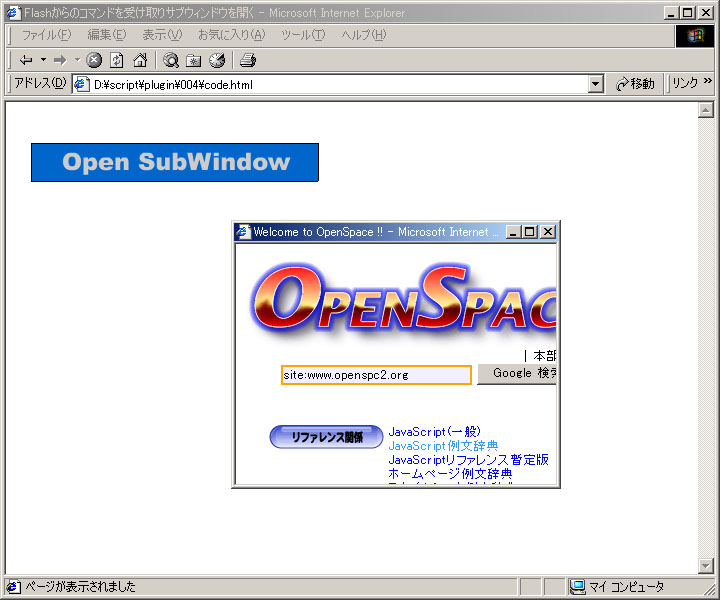The height and width of the screenshot is (600, 720).
Task: Close the Welcome to OpenSpace subwindow
Action: (x=547, y=232)
